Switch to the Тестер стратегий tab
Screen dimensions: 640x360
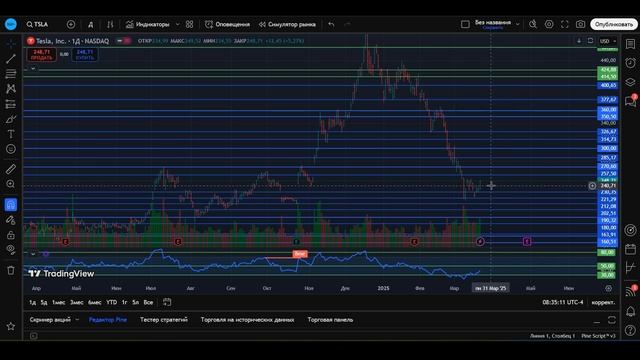click(x=164, y=320)
